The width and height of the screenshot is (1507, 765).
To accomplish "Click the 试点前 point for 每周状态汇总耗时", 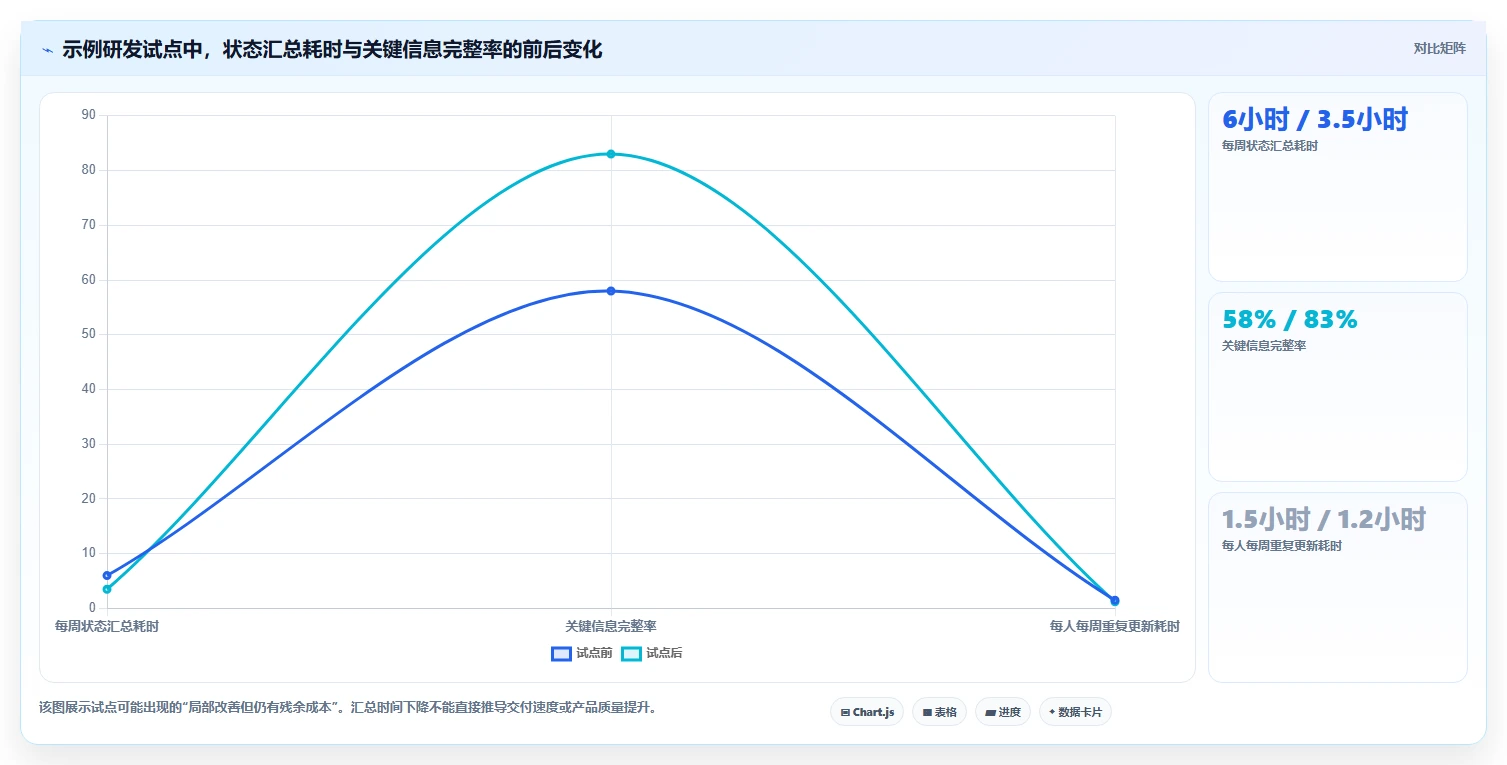I will tap(107, 575).
